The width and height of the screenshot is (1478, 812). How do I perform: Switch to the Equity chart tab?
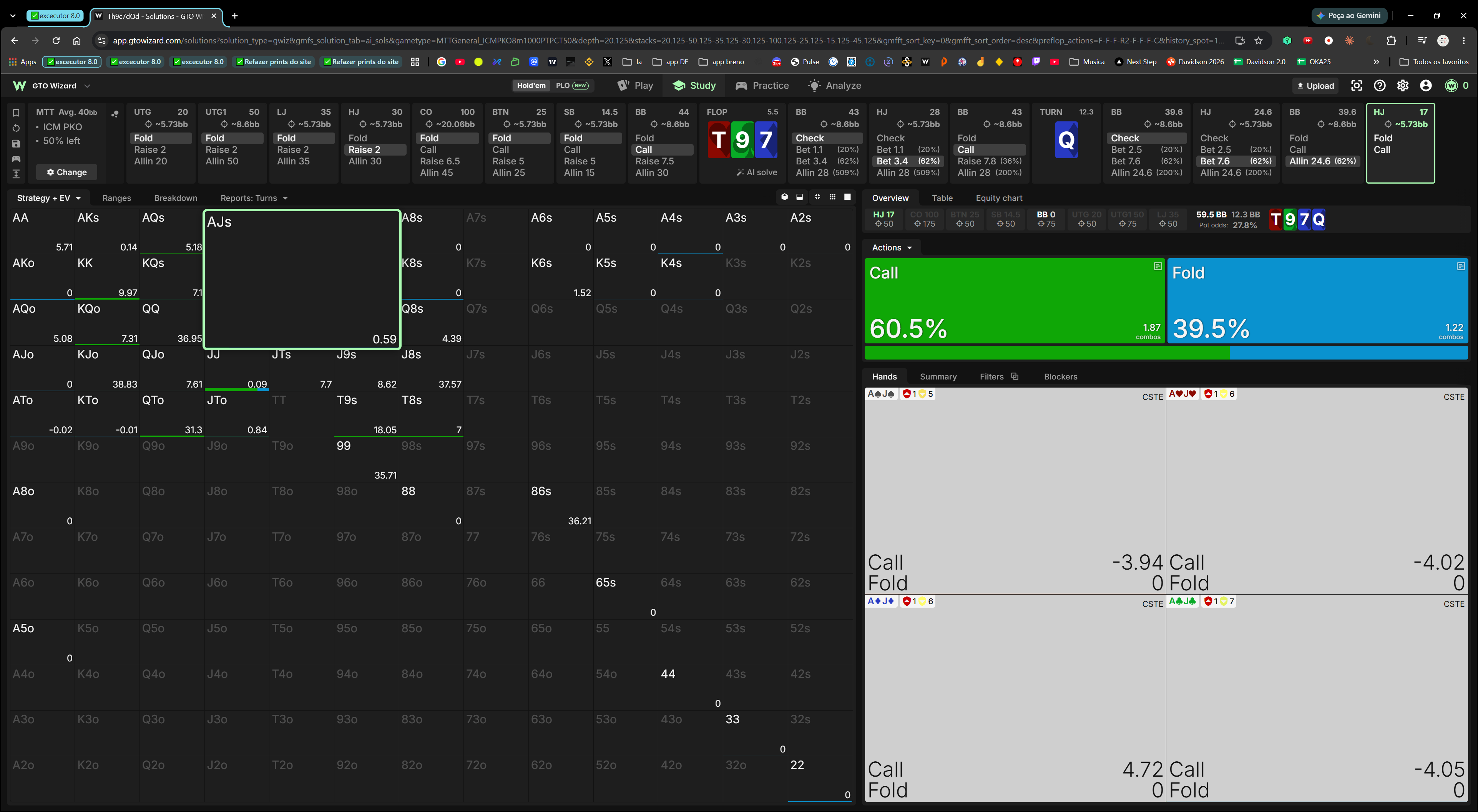point(999,198)
